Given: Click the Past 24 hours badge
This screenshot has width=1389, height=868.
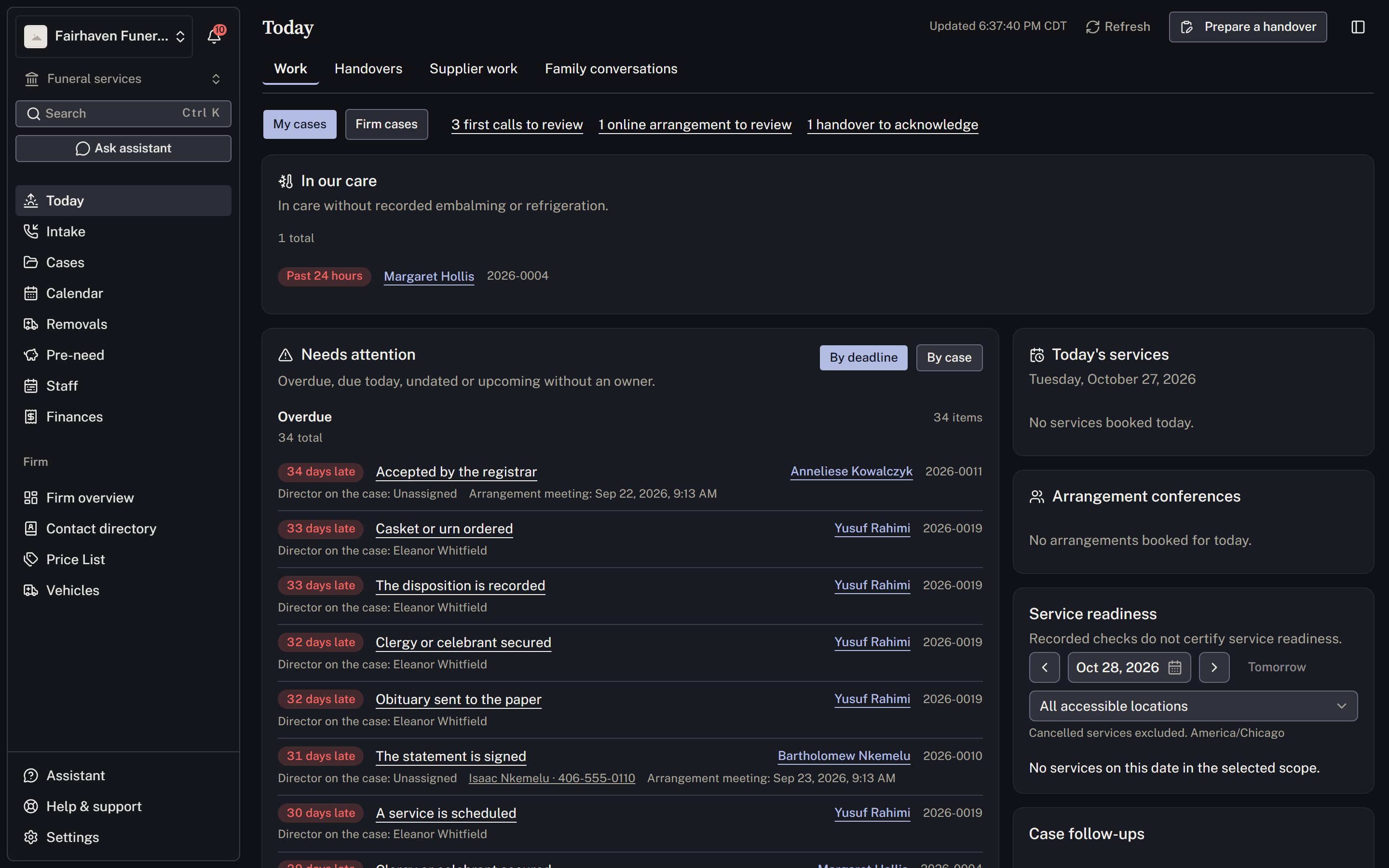Looking at the screenshot, I should [x=324, y=276].
